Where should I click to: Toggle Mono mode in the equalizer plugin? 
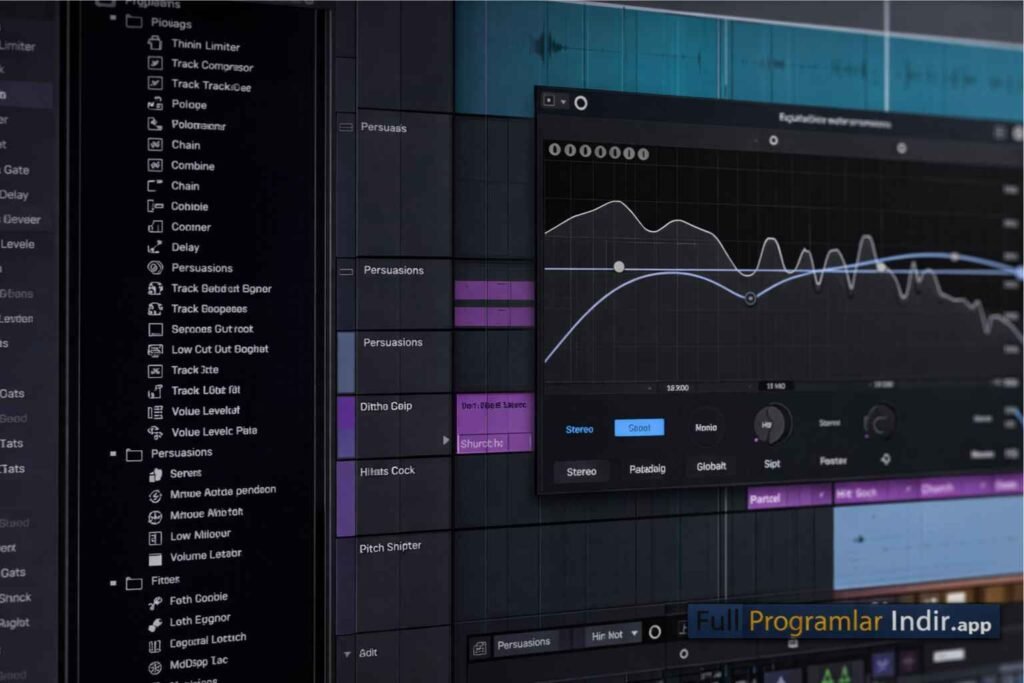(707, 426)
